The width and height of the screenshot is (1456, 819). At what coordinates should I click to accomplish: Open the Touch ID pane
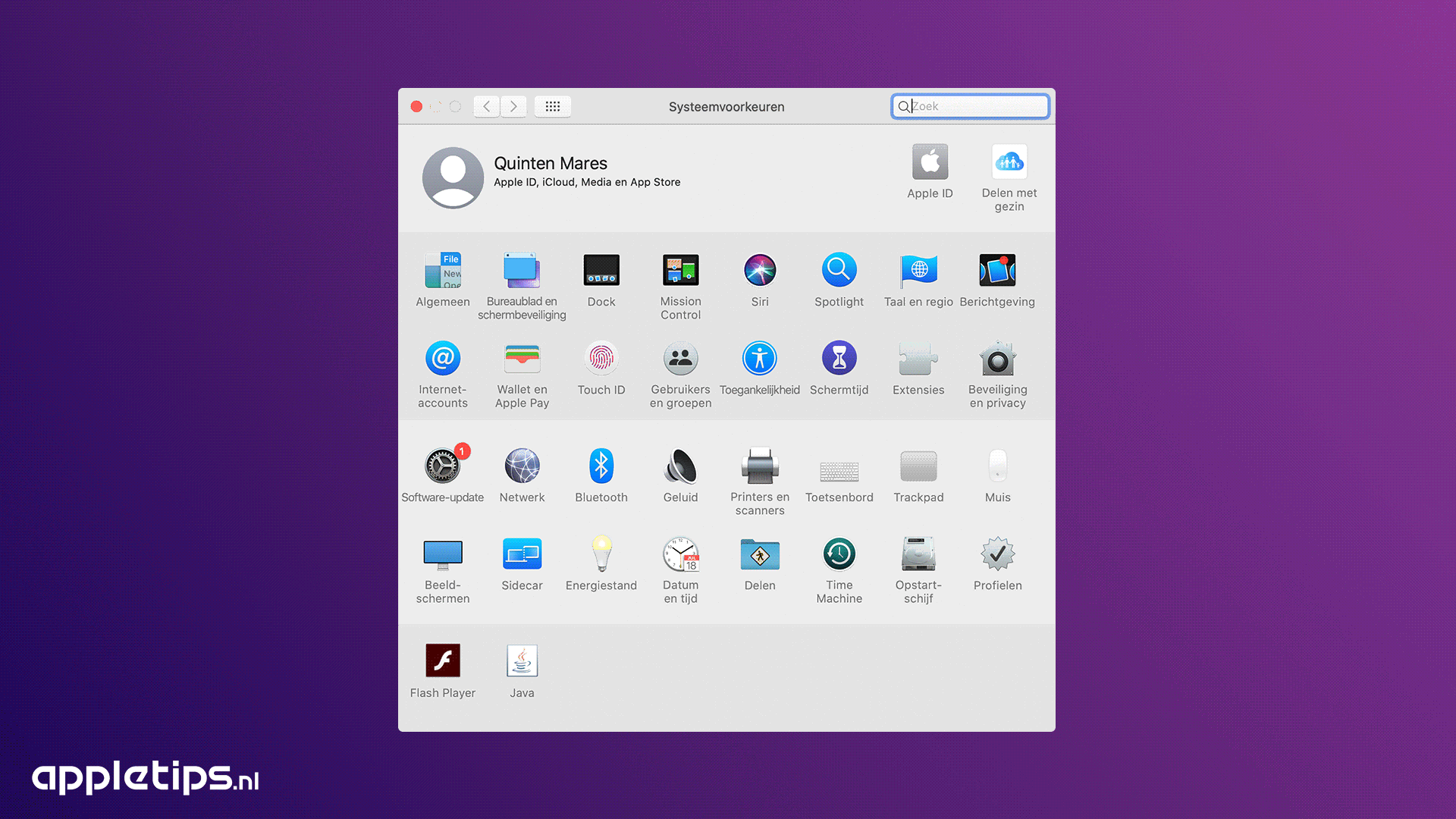click(601, 359)
